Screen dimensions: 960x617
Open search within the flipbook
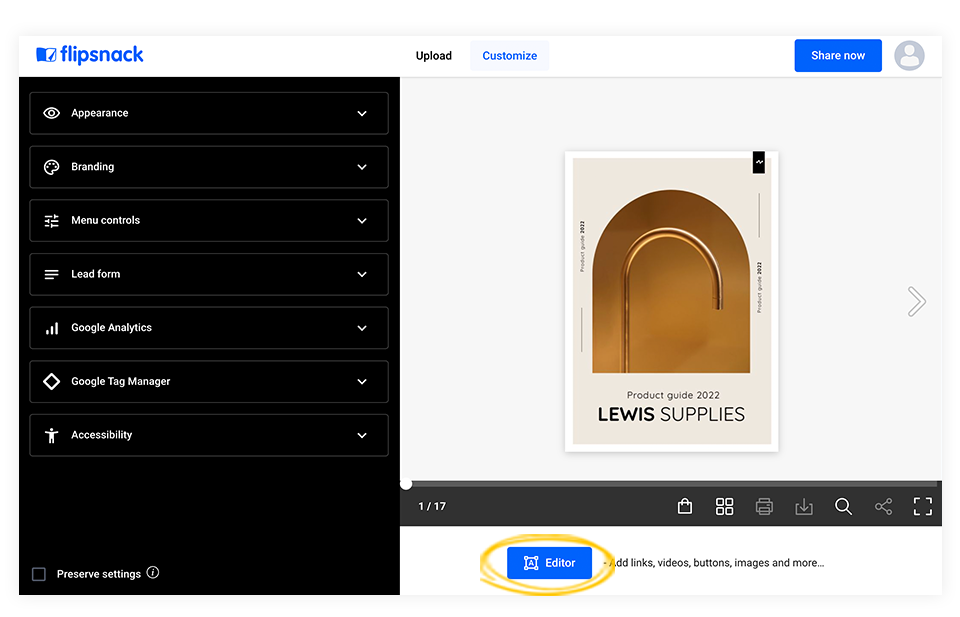pyautogui.click(x=844, y=506)
